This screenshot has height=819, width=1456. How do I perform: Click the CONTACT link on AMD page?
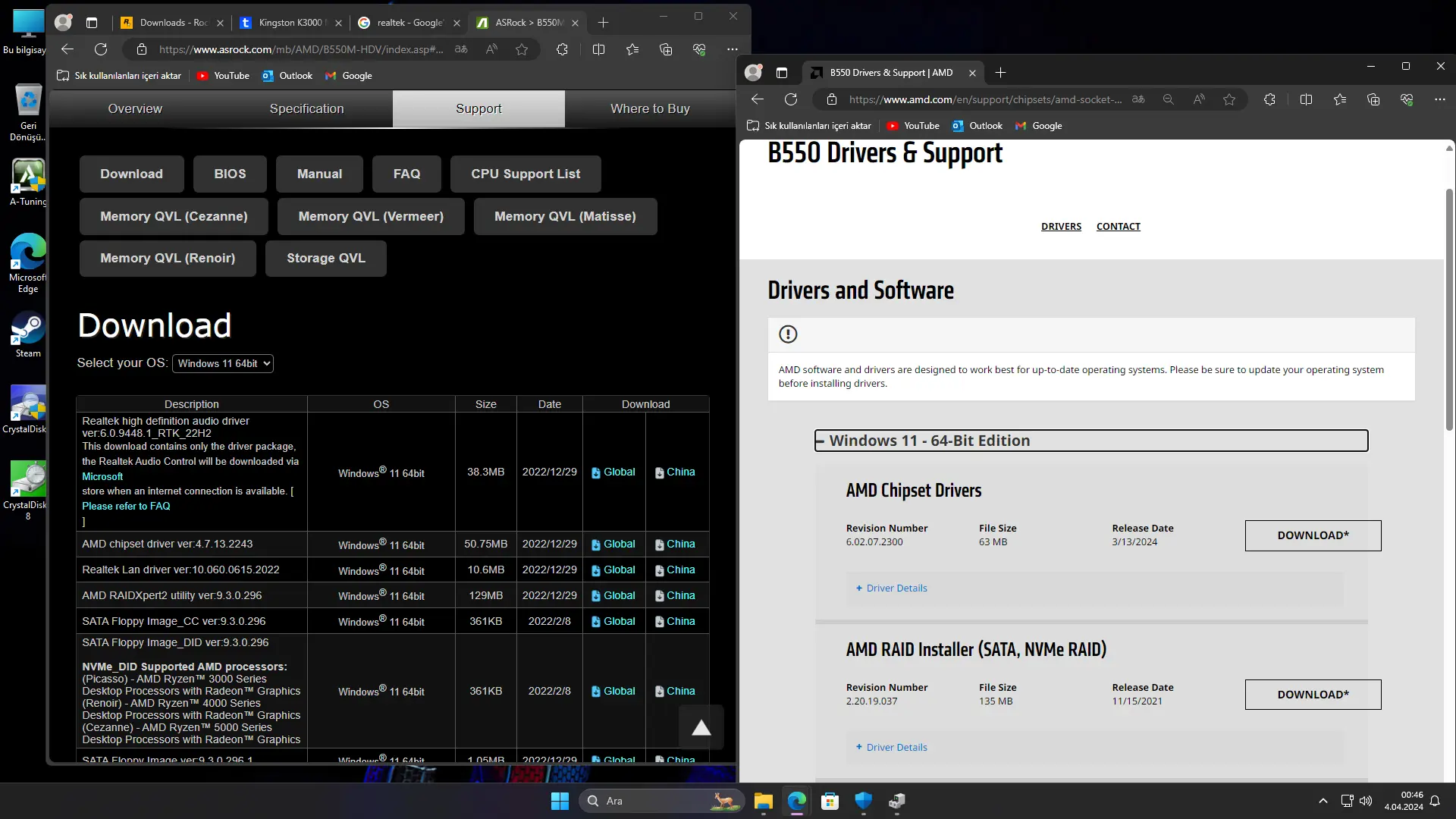tap(1118, 226)
